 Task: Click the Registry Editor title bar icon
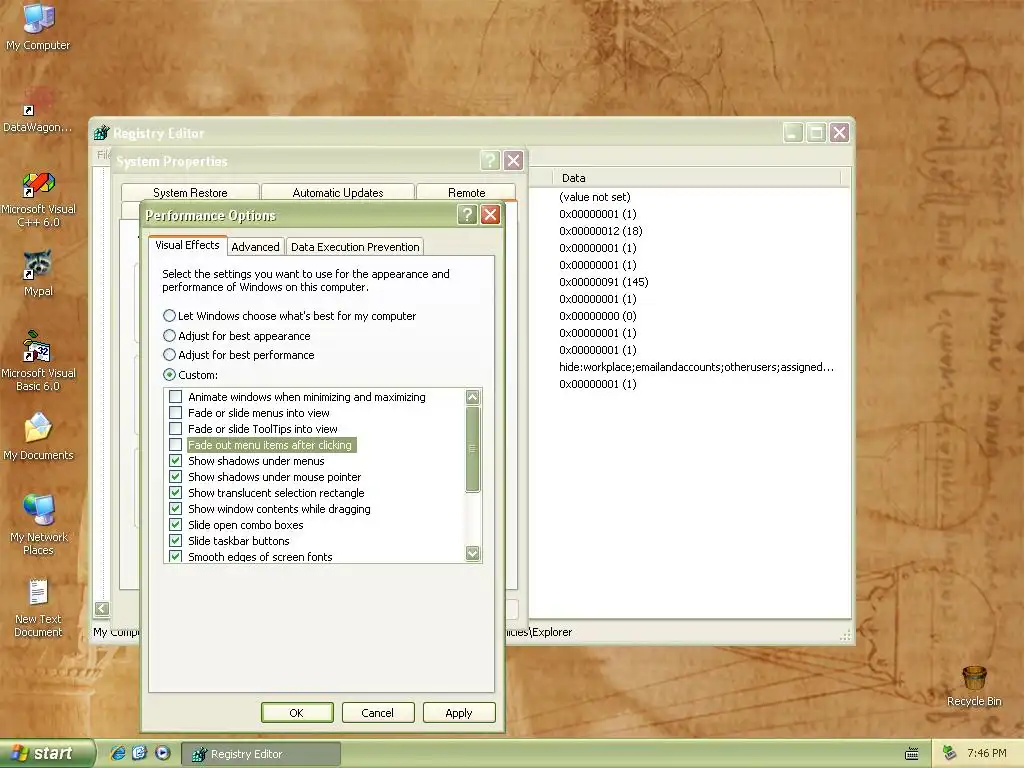pyautogui.click(x=101, y=133)
